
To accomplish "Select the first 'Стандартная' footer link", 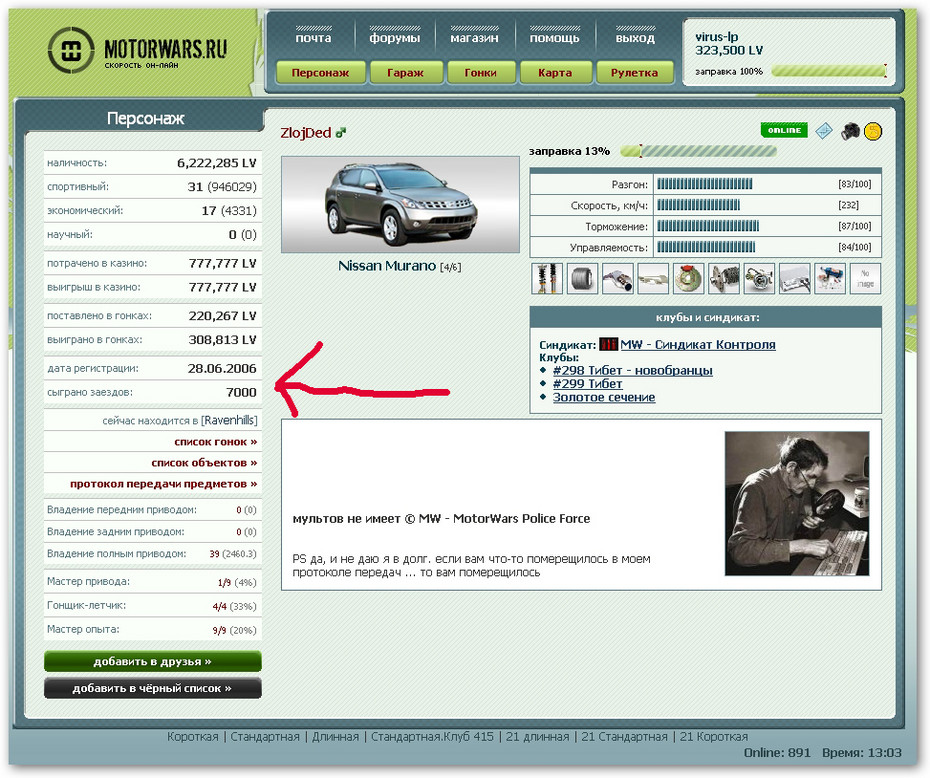I will click(x=265, y=736).
